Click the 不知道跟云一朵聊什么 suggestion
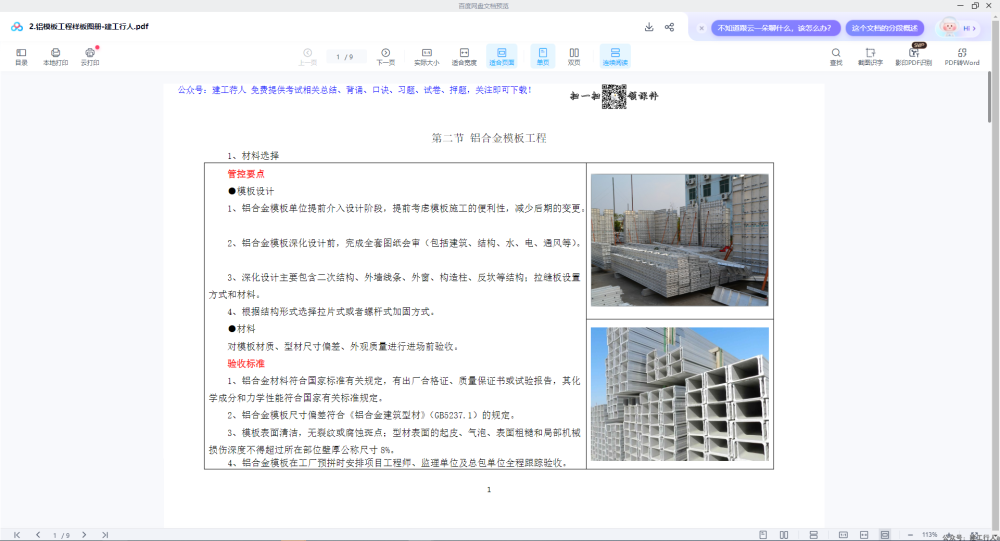Screen dimensions: 1000x541 pos(775,28)
